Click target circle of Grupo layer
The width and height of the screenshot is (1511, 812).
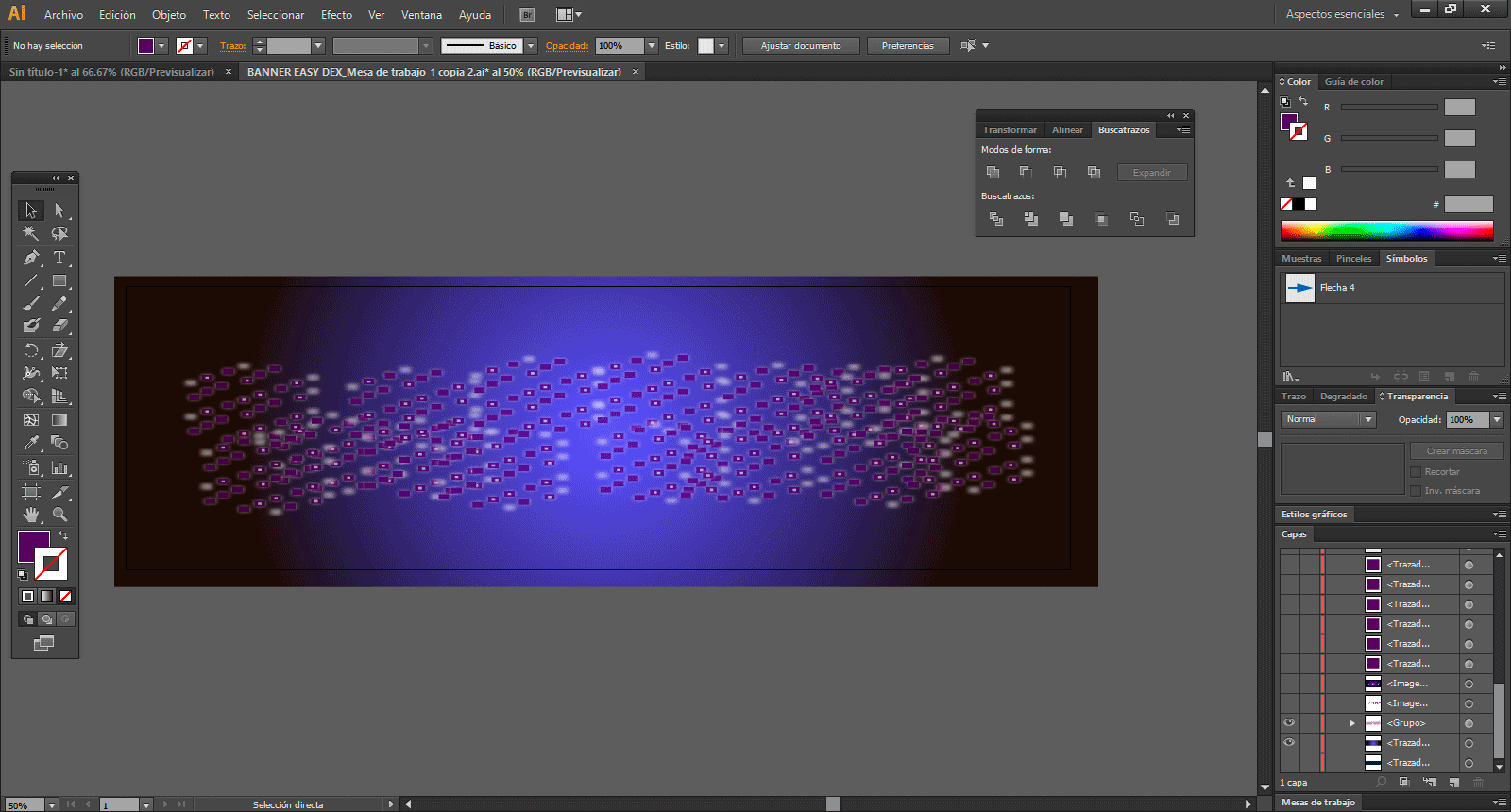[1469, 723]
